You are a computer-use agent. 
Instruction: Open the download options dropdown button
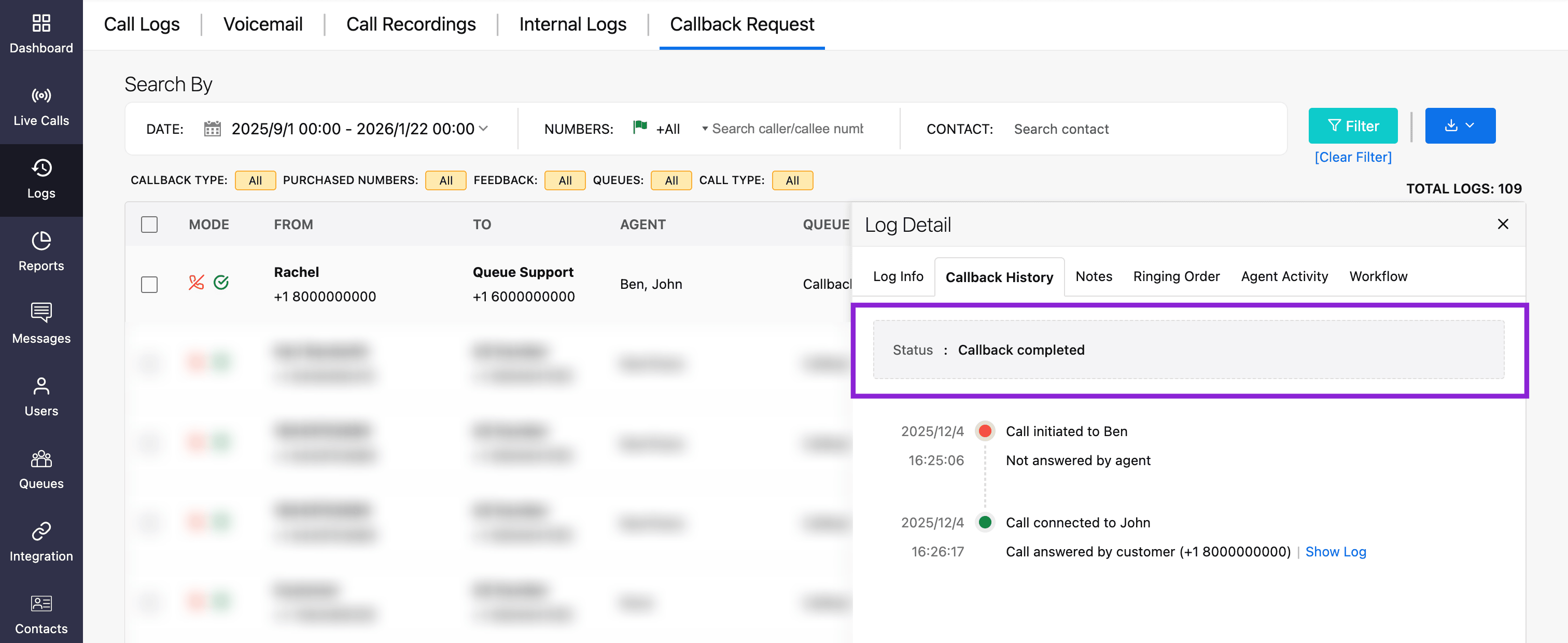click(1460, 126)
